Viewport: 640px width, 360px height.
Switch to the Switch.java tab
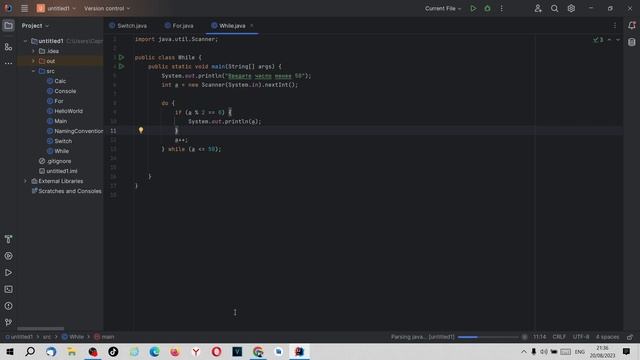128,26
